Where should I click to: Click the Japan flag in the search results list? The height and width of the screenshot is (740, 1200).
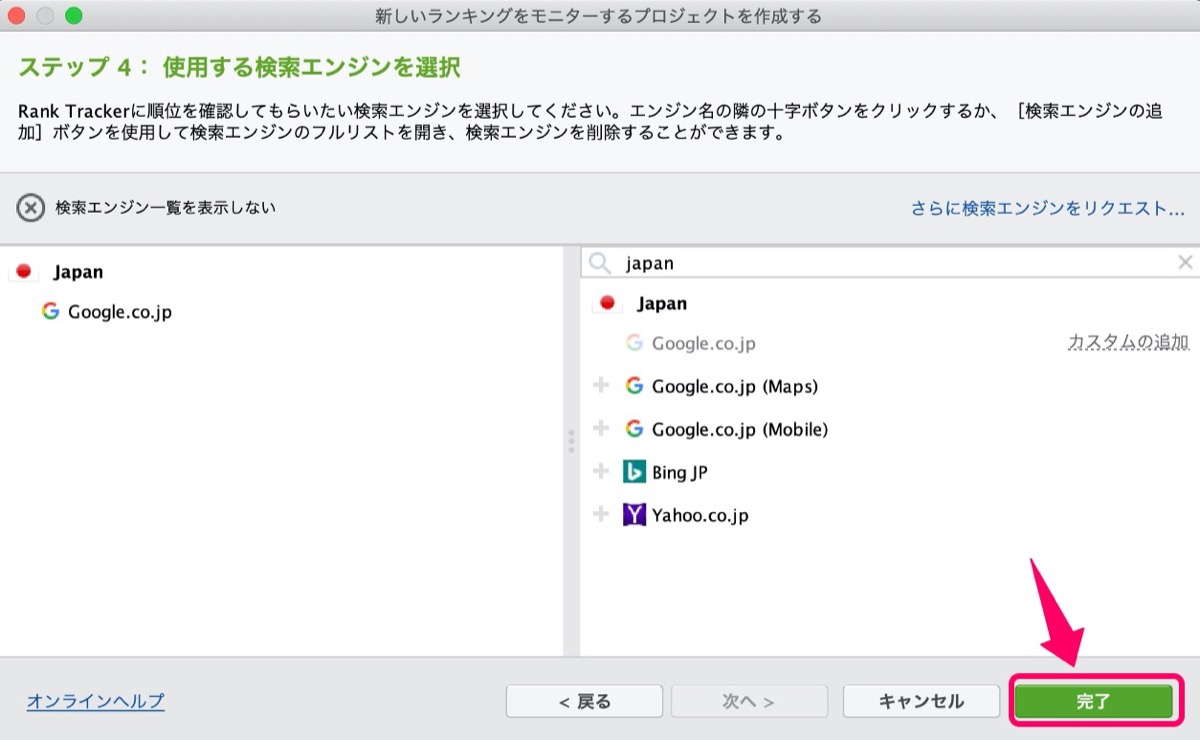606,303
